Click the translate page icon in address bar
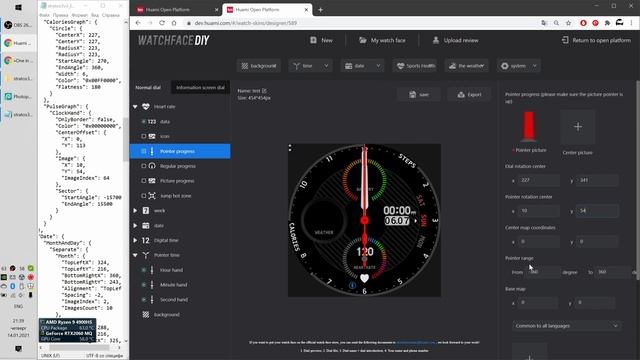Viewport: 640px width, 360px height. (x=544, y=23)
